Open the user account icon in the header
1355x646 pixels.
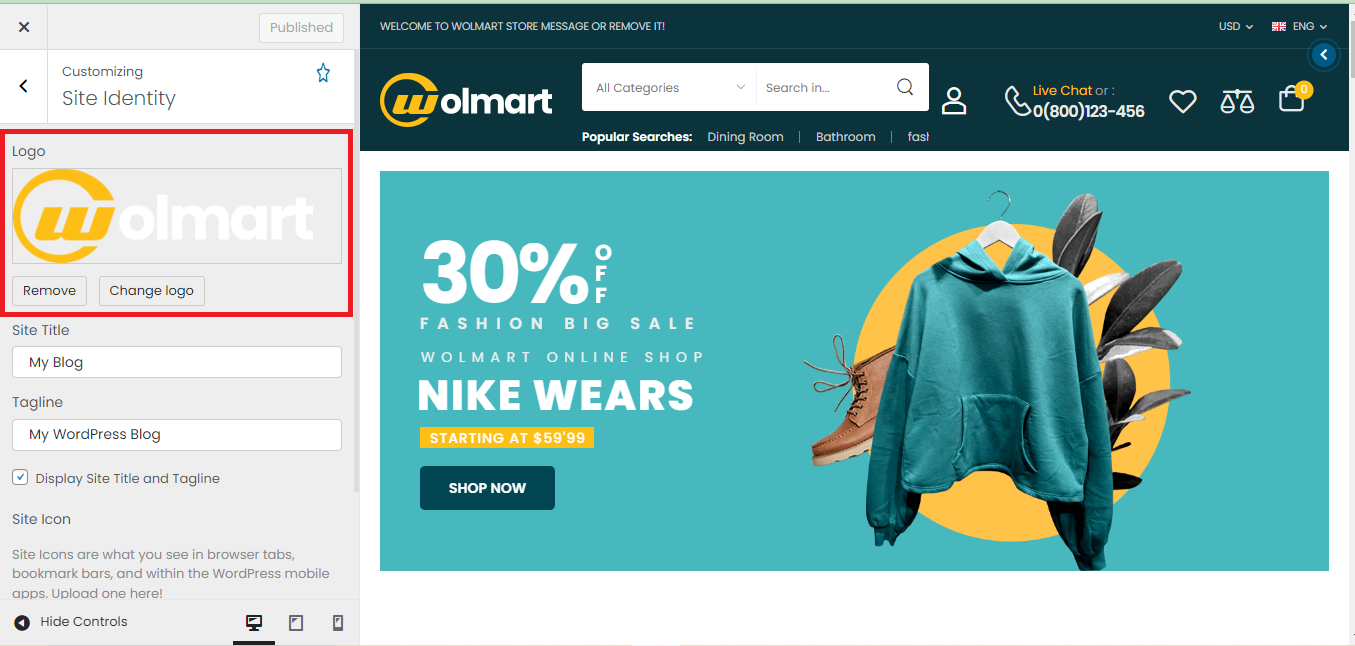click(x=954, y=100)
